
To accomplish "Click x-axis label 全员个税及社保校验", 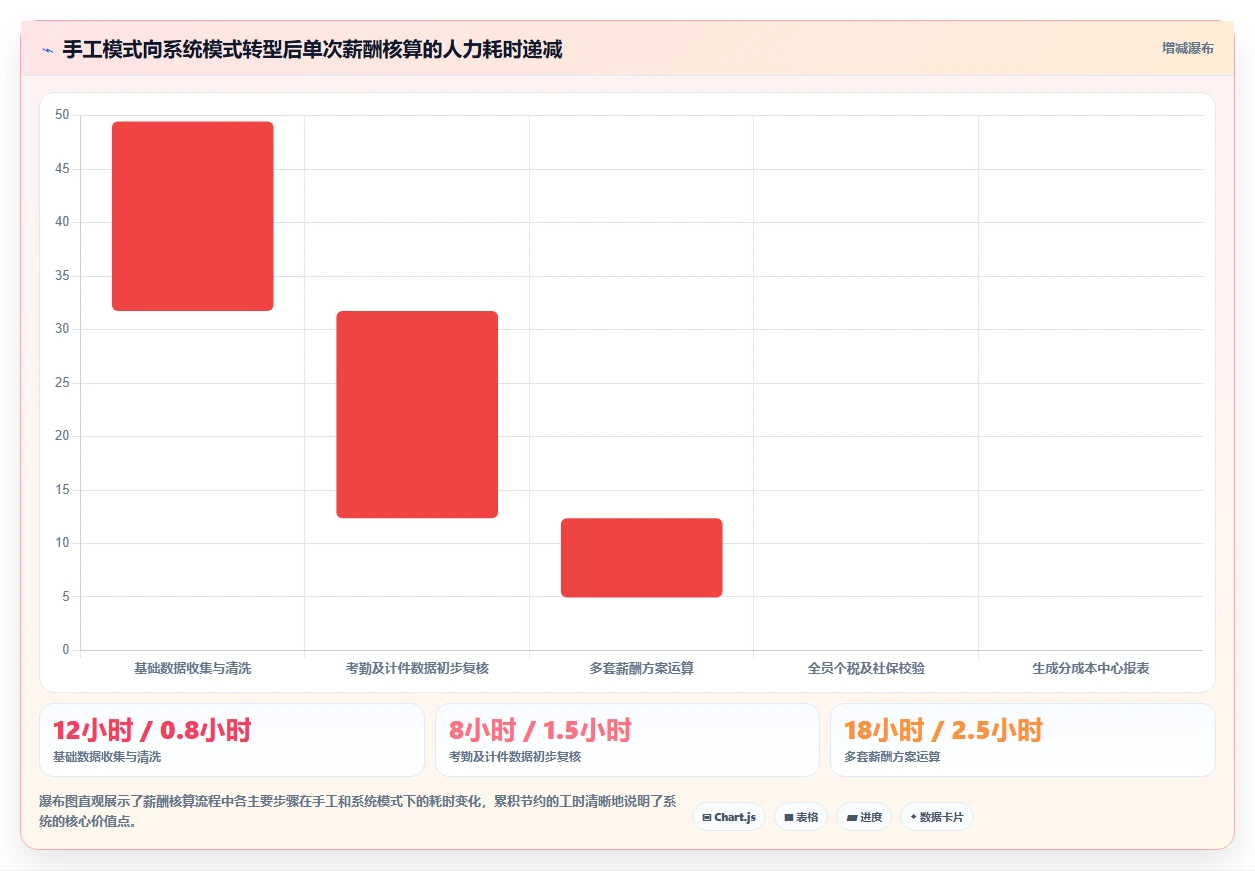I will (x=866, y=668).
